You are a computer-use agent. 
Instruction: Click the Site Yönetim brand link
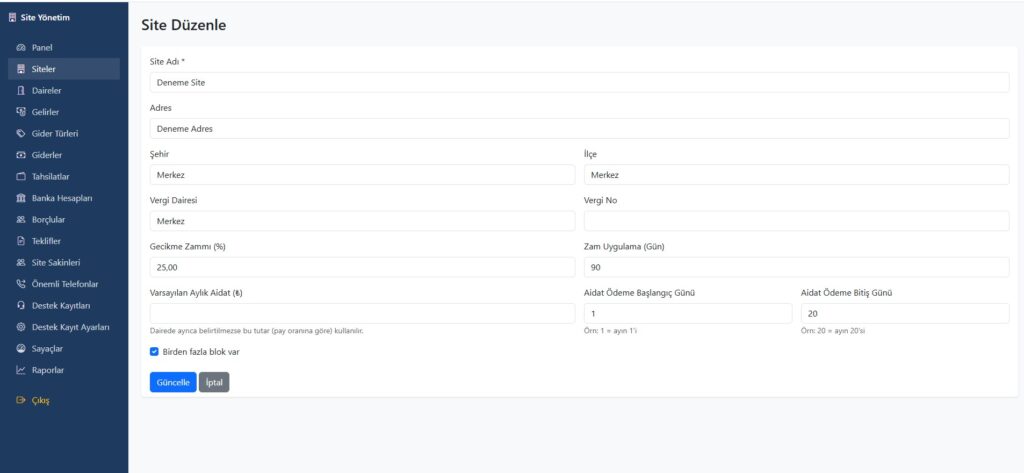(45, 17)
